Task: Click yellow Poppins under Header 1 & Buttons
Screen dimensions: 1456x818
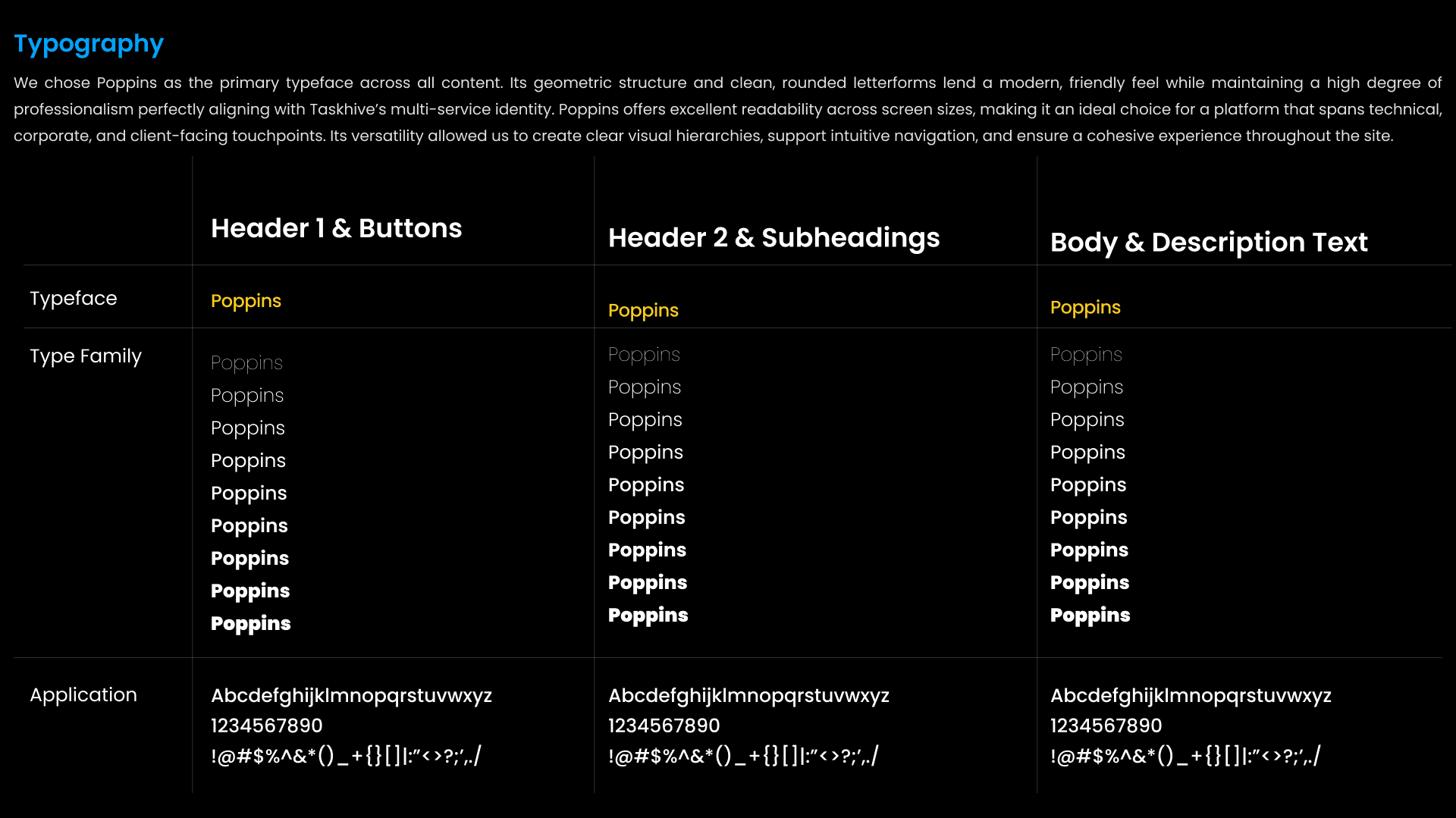Action: 246,301
